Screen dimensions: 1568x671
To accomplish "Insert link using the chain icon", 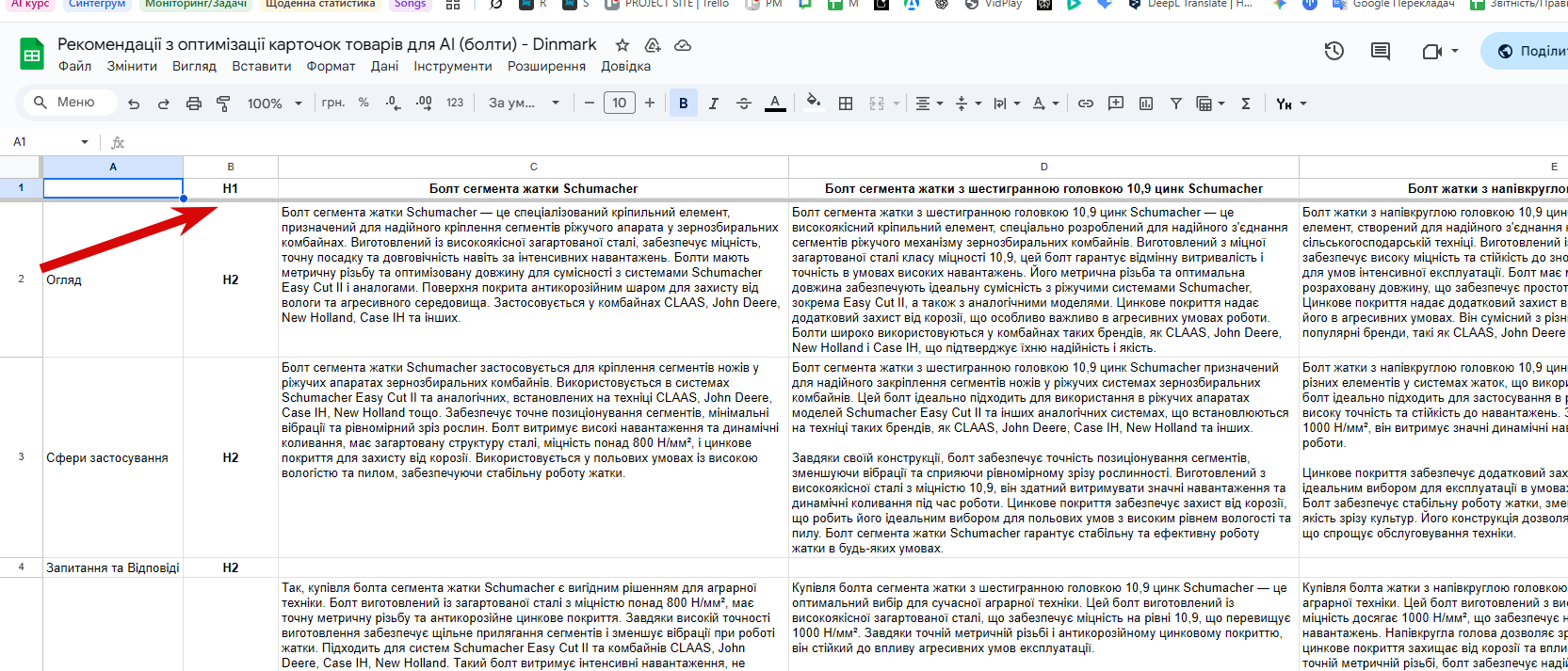I will coord(1086,104).
